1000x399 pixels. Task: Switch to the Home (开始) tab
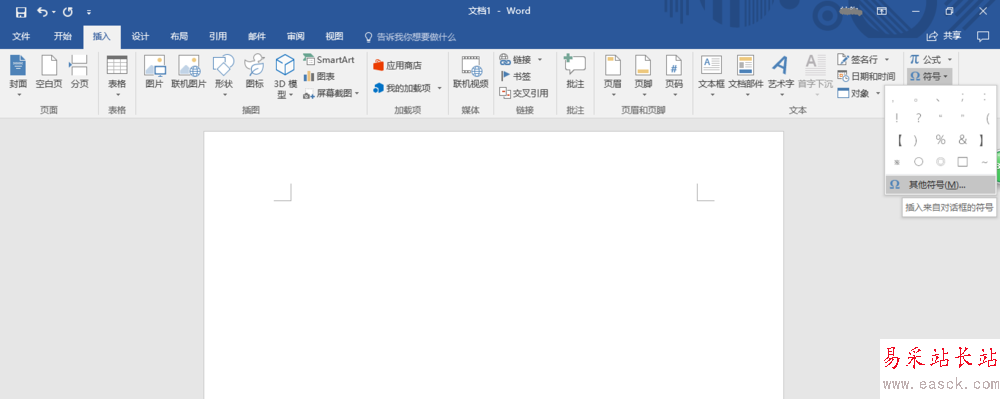pos(62,36)
